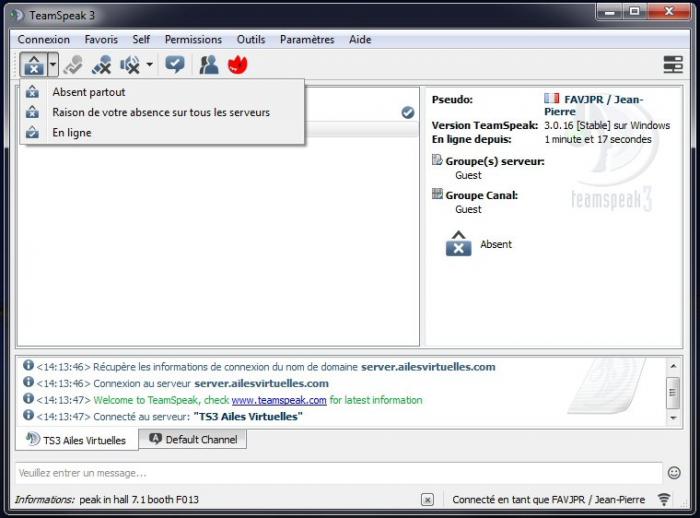Toggle the Away status toolbar button
Image resolution: width=700 pixels, height=518 pixels.
(x=33, y=65)
